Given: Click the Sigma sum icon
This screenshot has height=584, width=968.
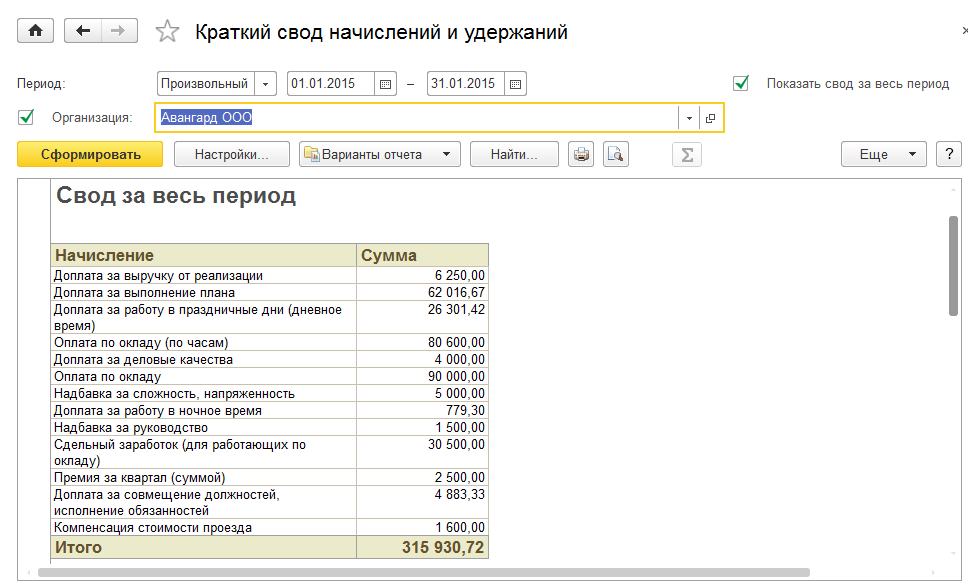Looking at the screenshot, I should coord(686,154).
